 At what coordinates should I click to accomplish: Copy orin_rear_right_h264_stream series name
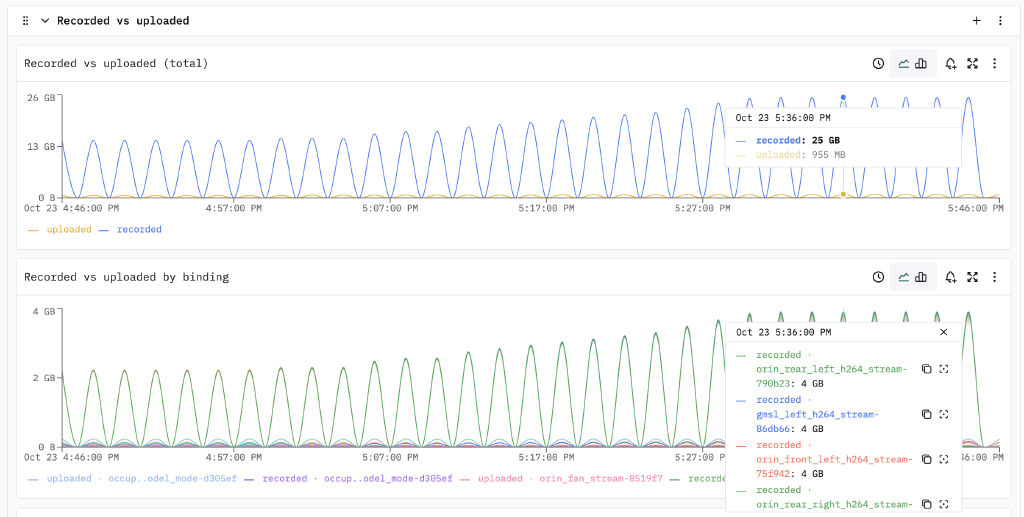[926, 504]
